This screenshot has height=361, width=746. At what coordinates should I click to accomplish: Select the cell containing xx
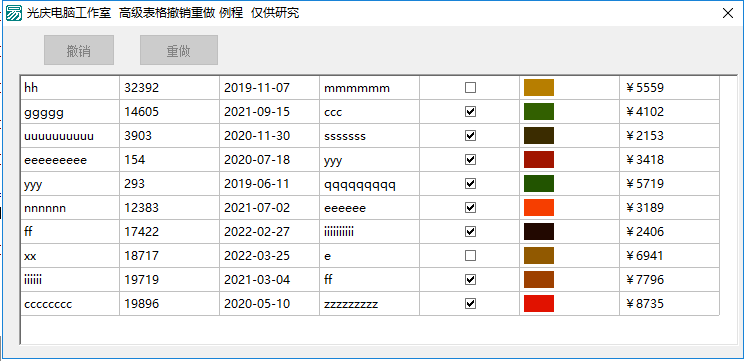pyautogui.click(x=70, y=256)
